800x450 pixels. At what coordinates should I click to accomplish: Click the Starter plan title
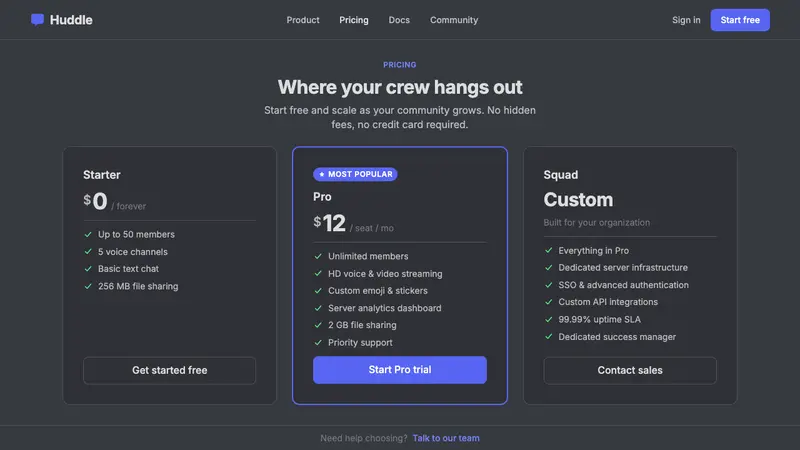point(102,174)
